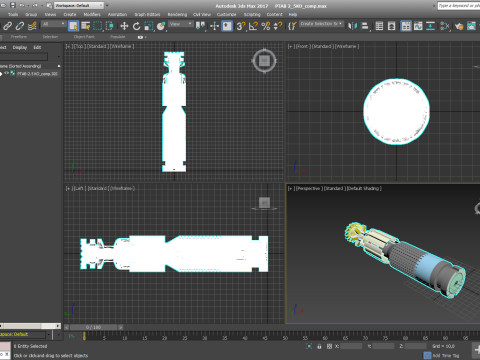Image resolution: width=480 pixels, height=360 pixels.
Task: Open the [+] menu of the Top viewport
Action: [68, 46]
